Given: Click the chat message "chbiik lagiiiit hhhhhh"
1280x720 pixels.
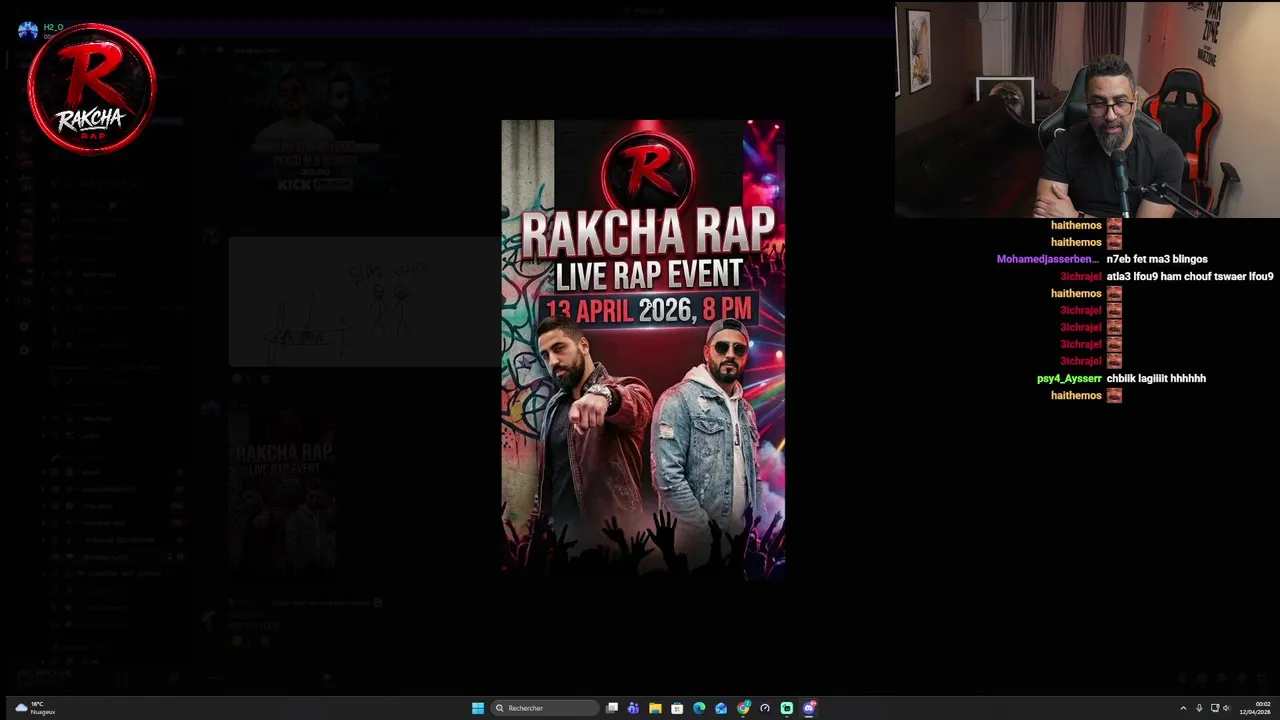Looking at the screenshot, I should [x=1156, y=378].
